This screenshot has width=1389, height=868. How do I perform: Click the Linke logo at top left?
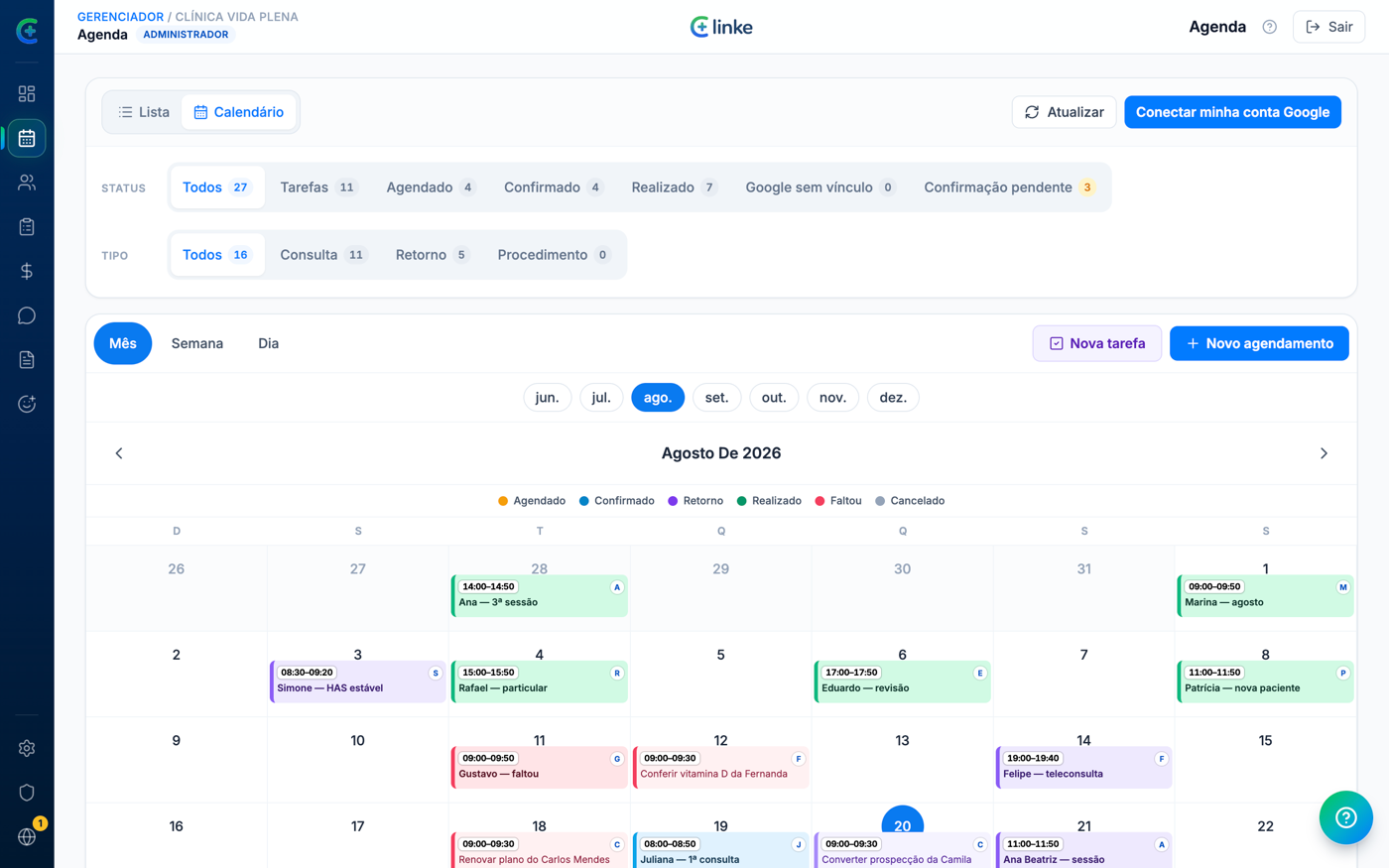(27, 31)
